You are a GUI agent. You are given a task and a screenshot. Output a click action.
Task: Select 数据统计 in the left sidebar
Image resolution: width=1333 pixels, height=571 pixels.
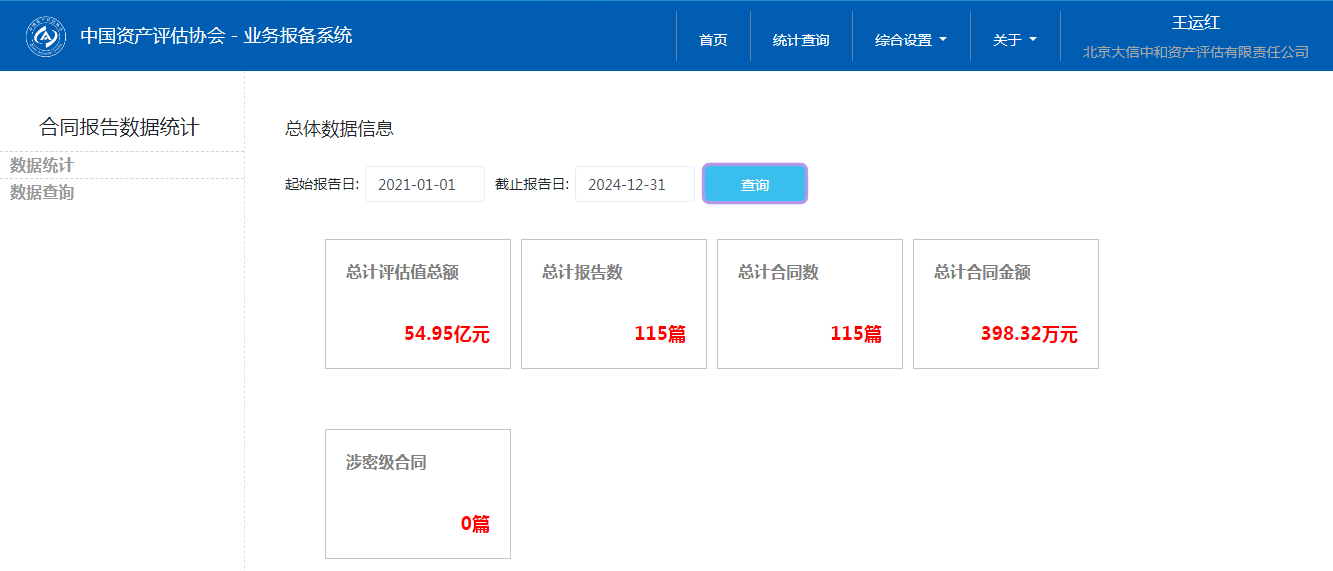click(x=42, y=165)
